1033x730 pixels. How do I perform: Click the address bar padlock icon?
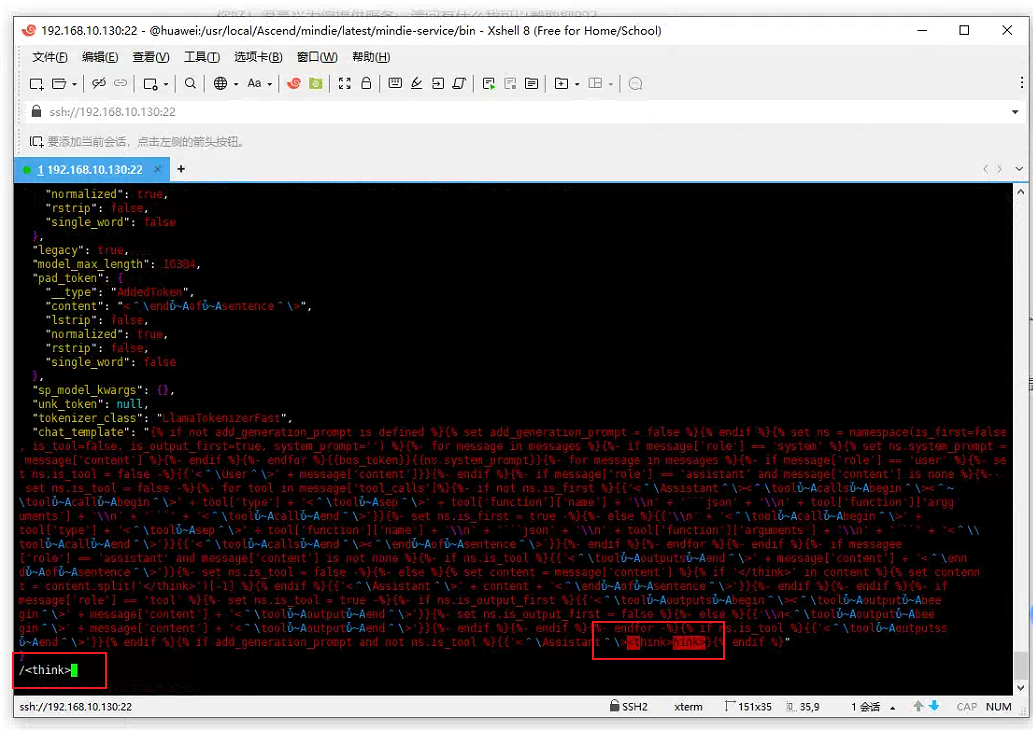[36, 111]
